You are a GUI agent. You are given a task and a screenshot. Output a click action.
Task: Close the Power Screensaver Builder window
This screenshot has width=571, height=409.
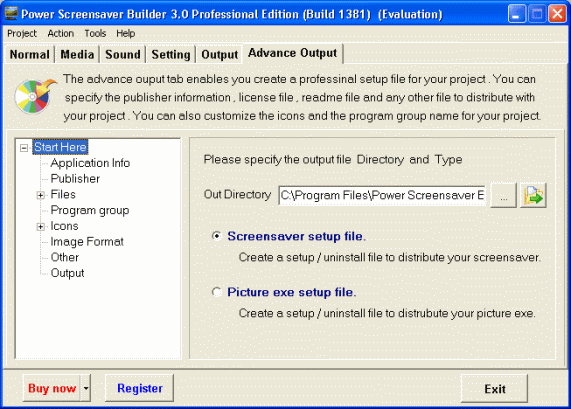tap(558, 14)
